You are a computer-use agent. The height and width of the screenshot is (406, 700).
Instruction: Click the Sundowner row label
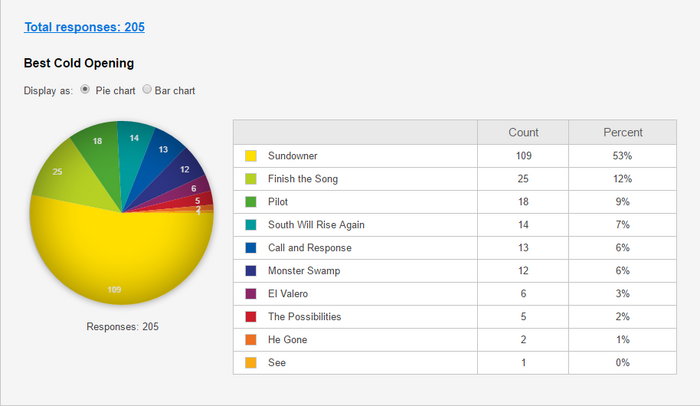pyautogui.click(x=292, y=156)
